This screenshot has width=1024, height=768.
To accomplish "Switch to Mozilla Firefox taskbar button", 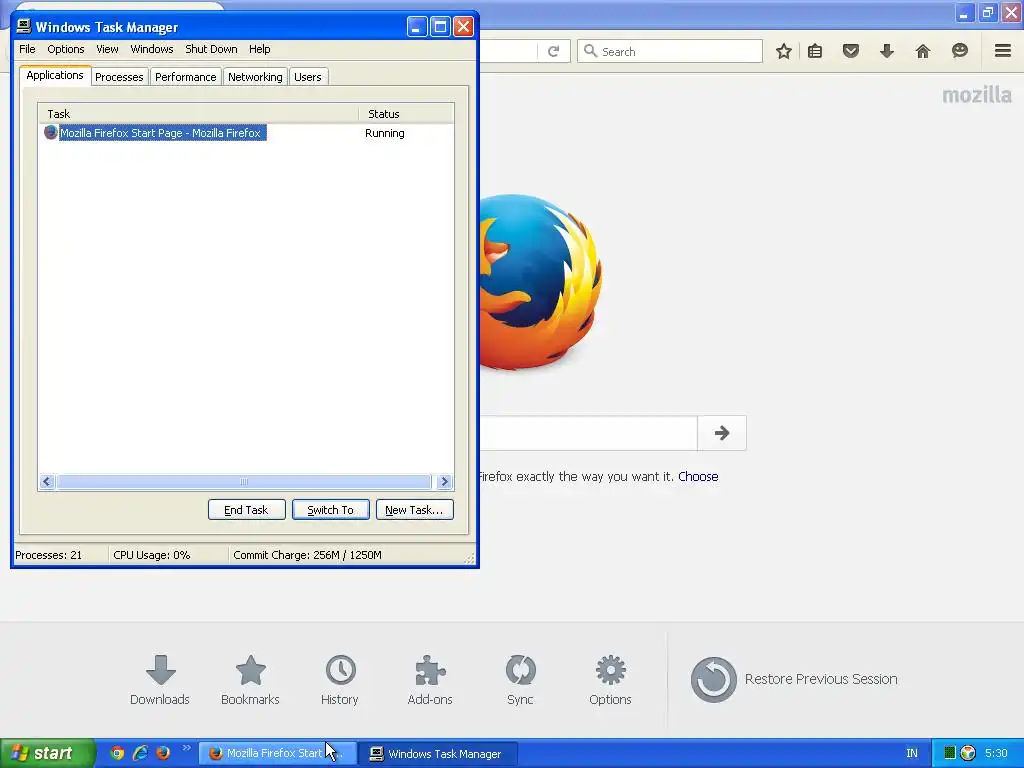I will (277, 754).
